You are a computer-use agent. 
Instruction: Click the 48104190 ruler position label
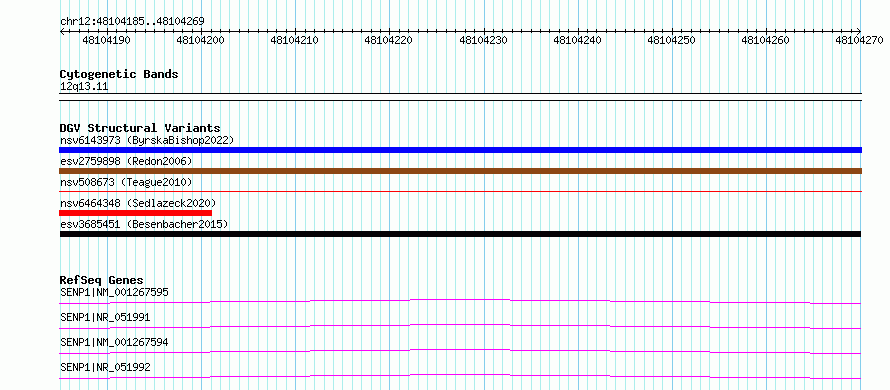point(107,40)
